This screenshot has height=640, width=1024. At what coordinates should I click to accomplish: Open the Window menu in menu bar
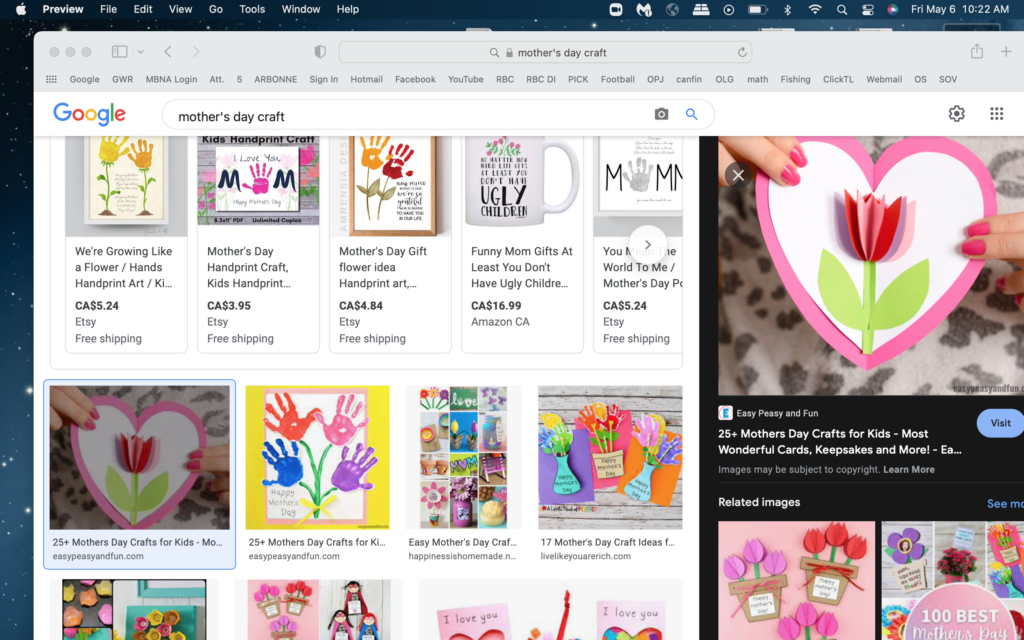301,9
